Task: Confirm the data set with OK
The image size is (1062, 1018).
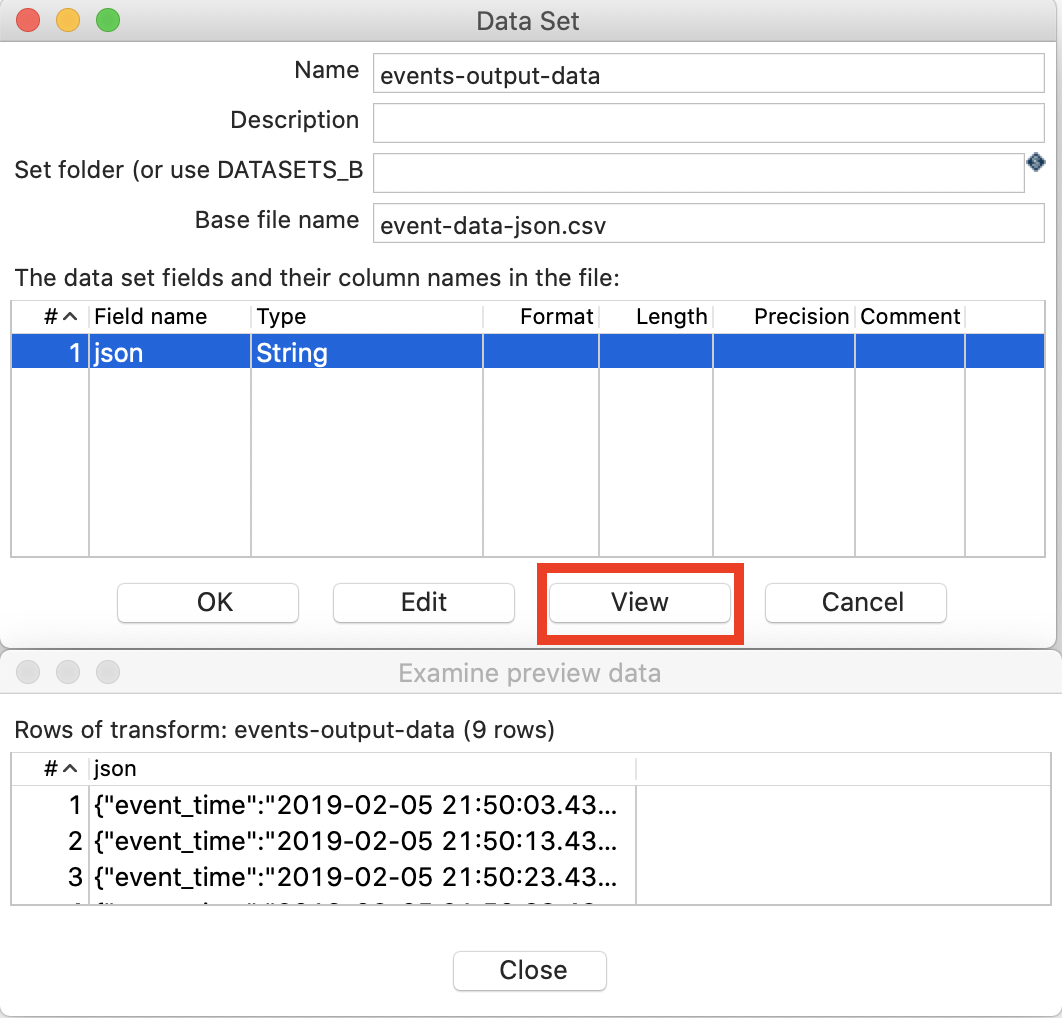Action: click(x=208, y=602)
